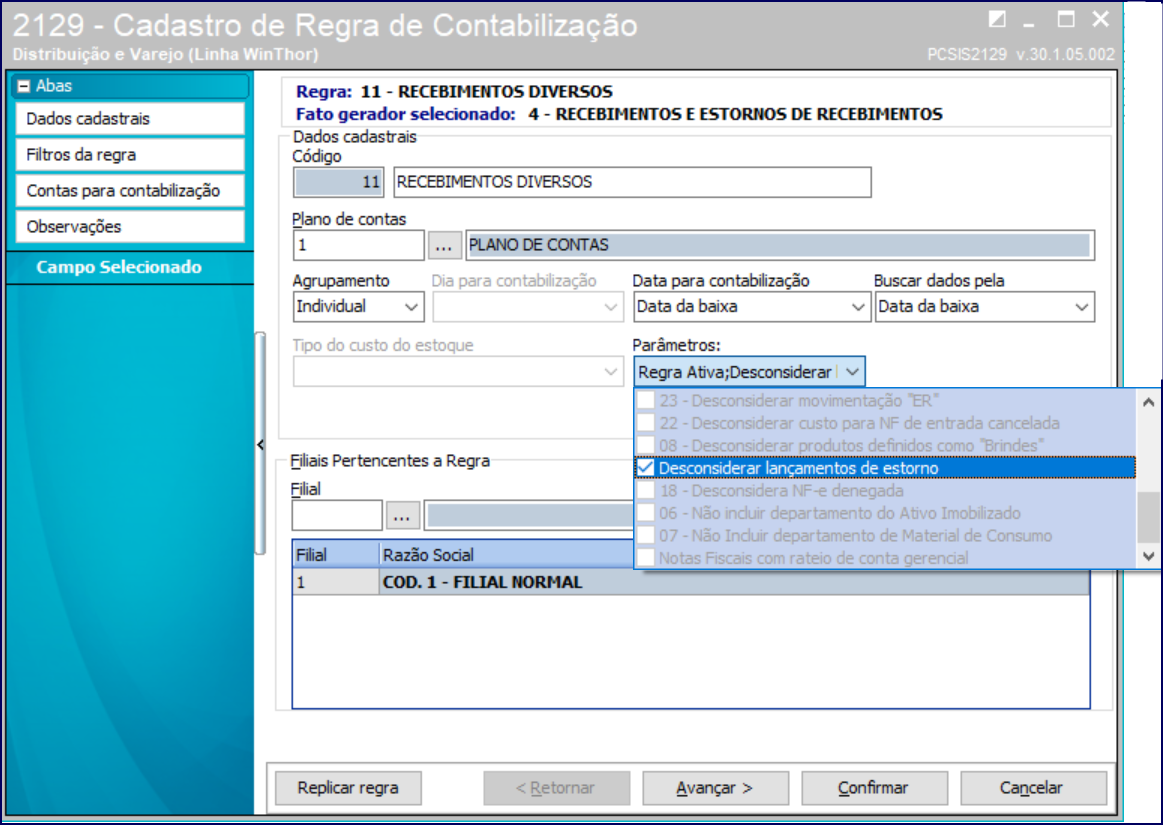The height and width of the screenshot is (825, 1163).
Task: Click the sidebar vertical scrollbar
Action: coord(260,444)
